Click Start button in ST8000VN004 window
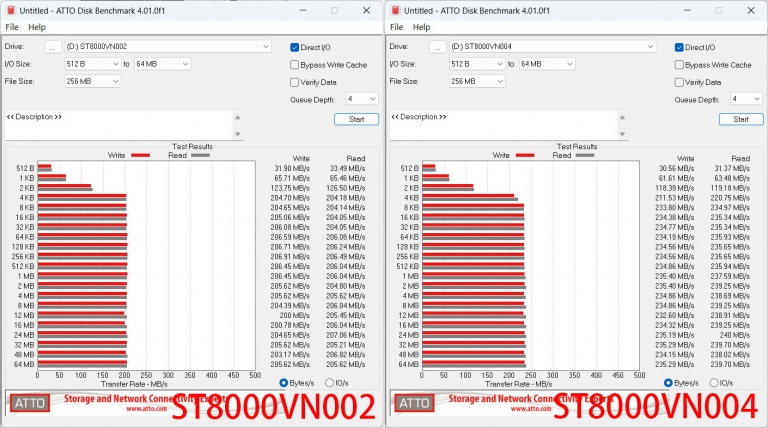Viewport: 768px width, 428px height. pos(741,119)
